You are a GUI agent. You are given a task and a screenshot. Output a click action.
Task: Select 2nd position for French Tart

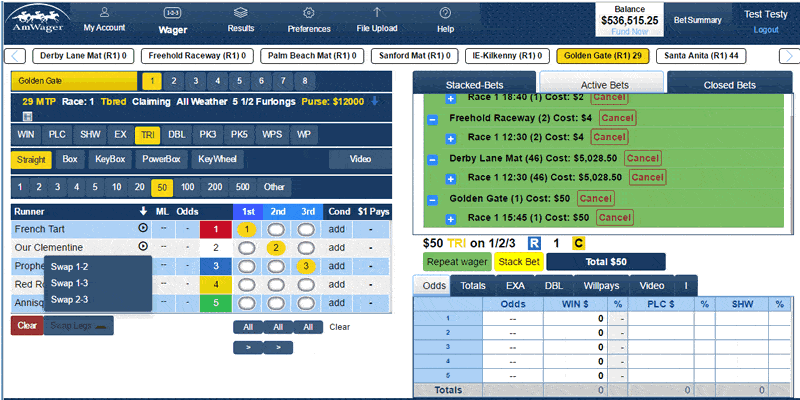[276, 230]
